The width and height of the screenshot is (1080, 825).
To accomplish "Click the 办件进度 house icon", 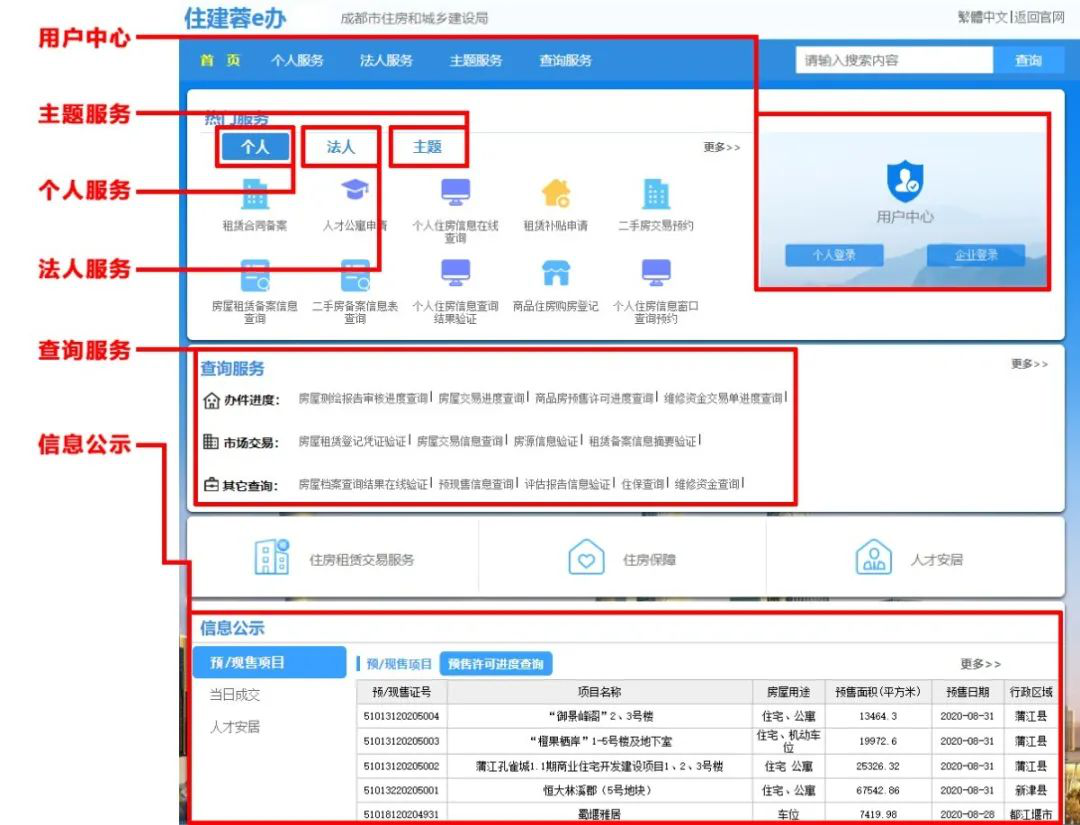I will 211,400.
